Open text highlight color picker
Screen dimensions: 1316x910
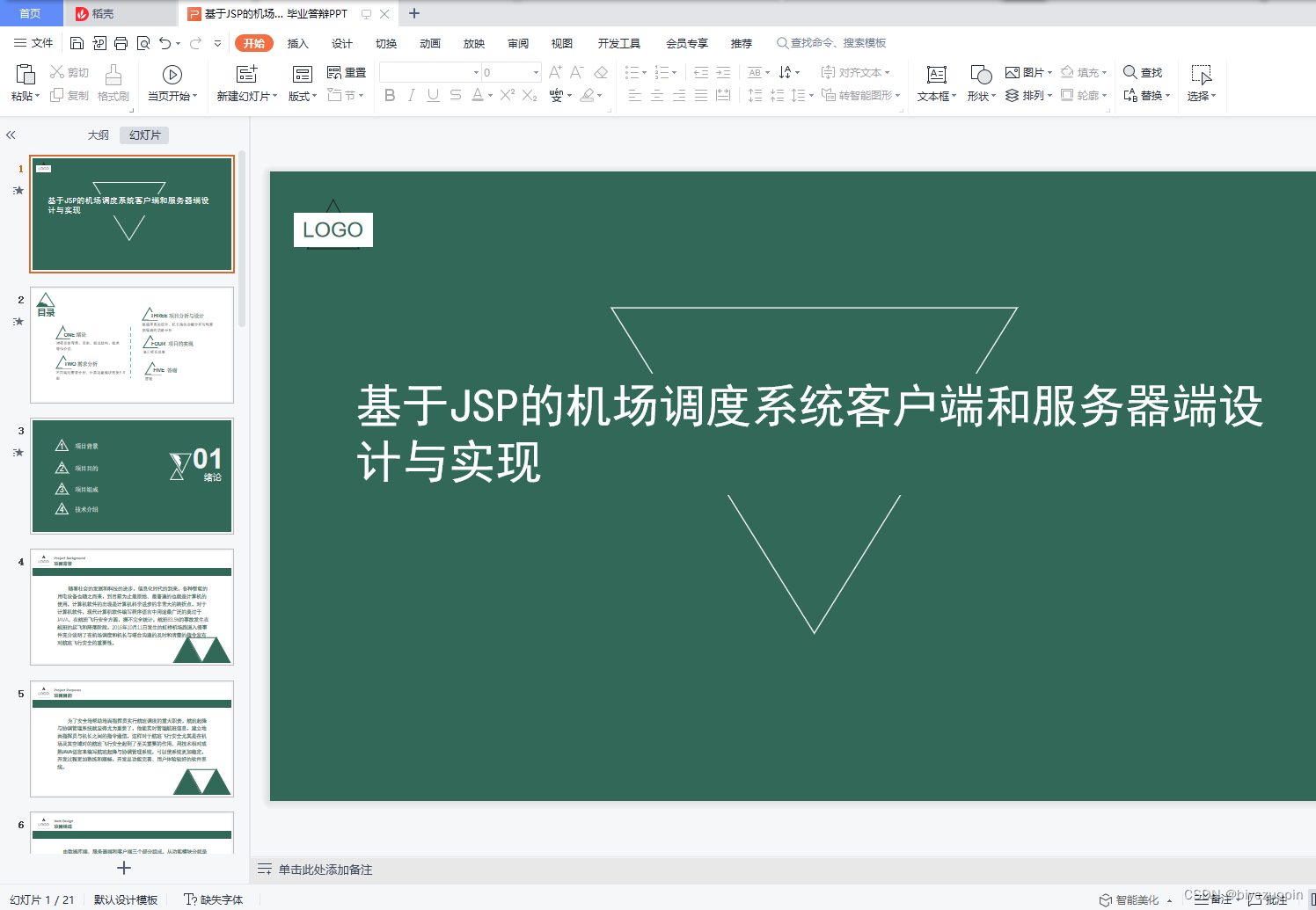pyautogui.click(x=599, y=96)
